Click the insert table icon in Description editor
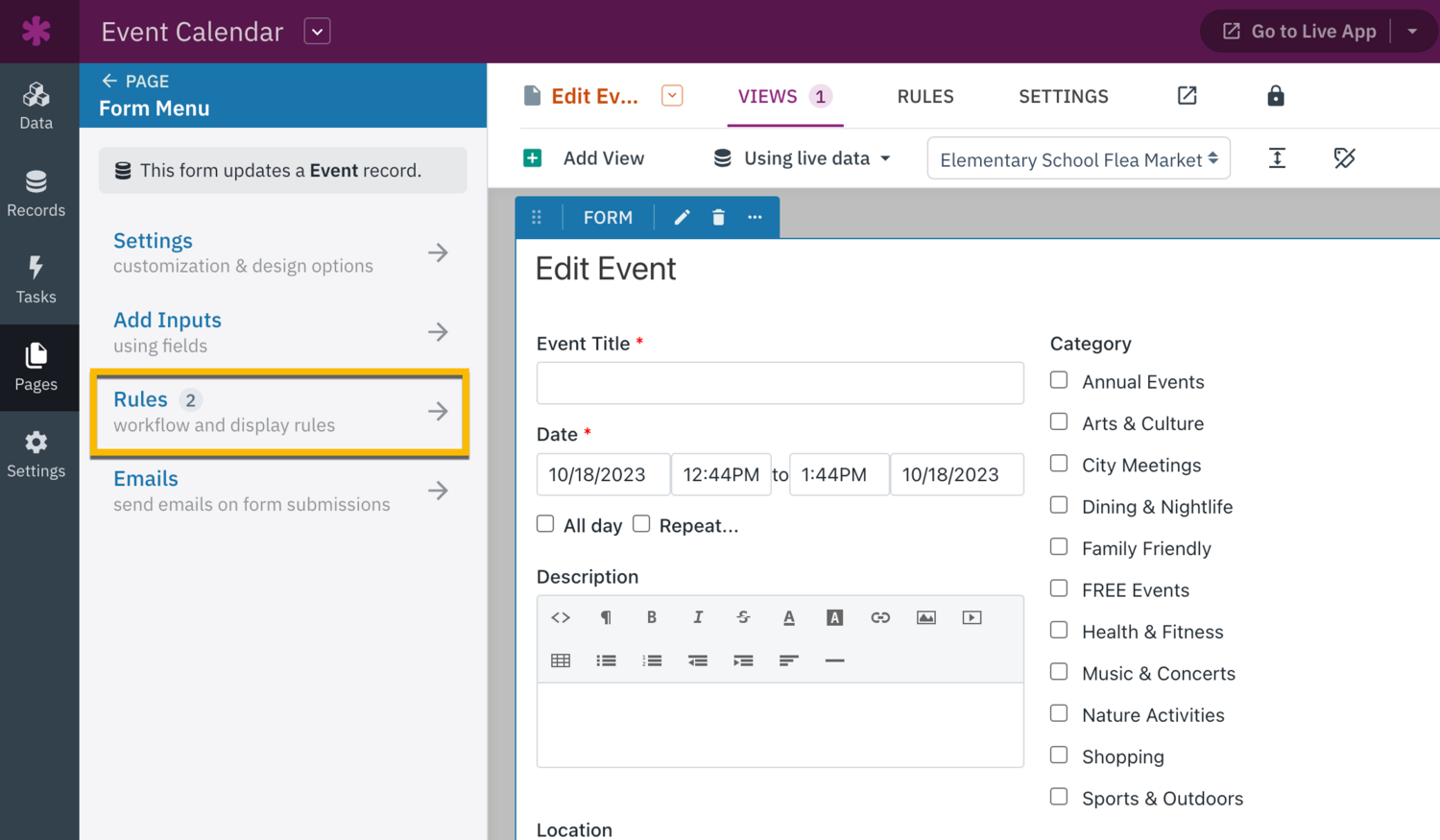1440x840 pixels. click(x=561, y=660)
